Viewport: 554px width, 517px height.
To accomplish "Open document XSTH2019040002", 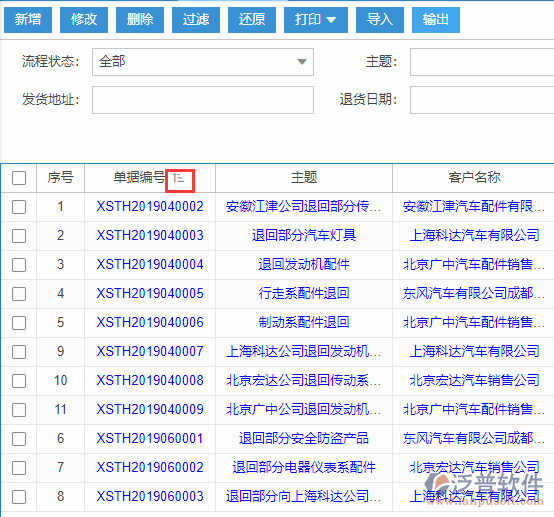I will coord(150,207).
